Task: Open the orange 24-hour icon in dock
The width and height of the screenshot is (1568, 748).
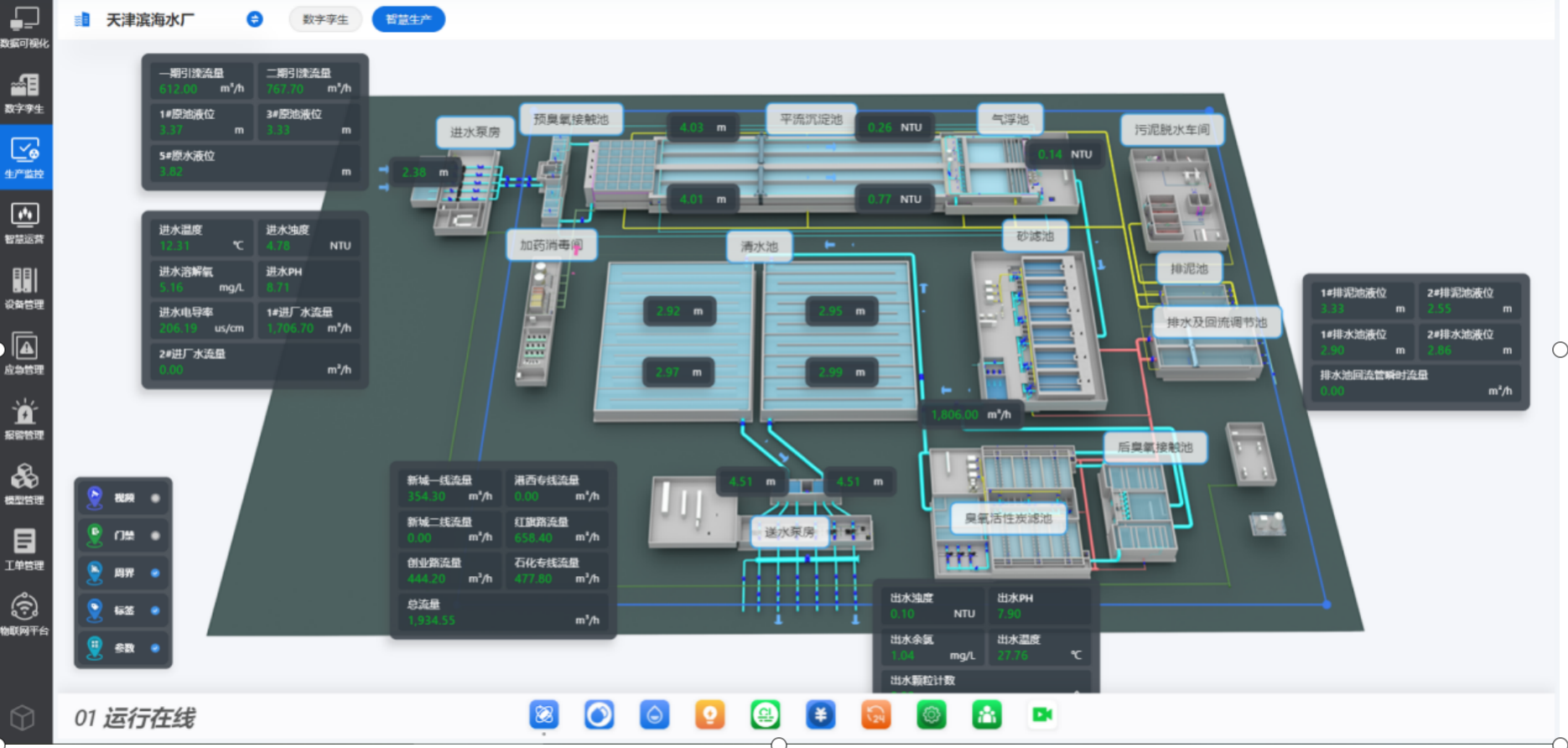Action: tap(875, 715)
